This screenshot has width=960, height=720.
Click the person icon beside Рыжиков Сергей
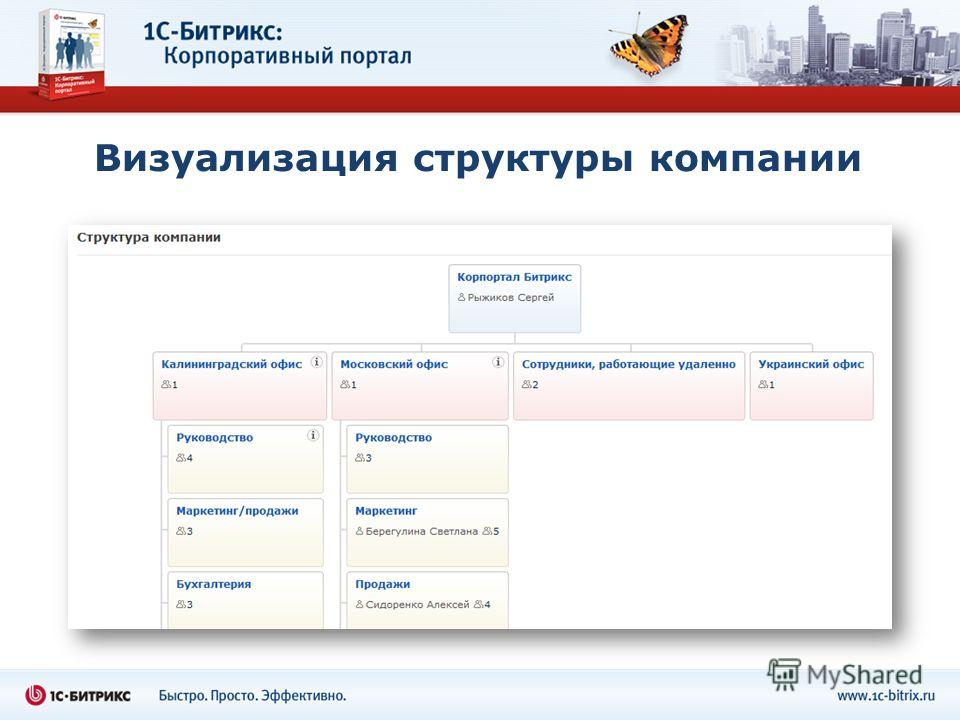[x=462, y=298]
